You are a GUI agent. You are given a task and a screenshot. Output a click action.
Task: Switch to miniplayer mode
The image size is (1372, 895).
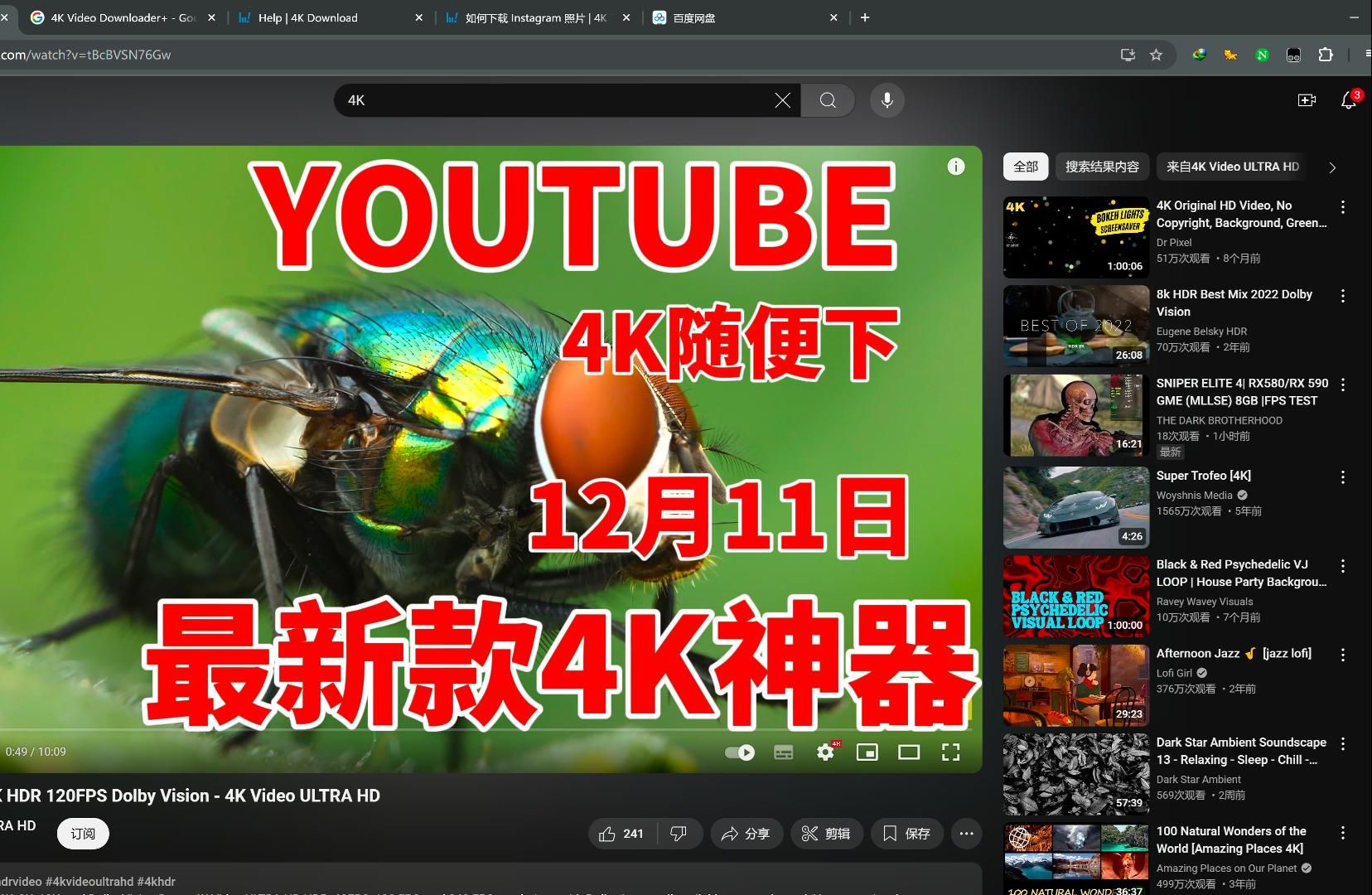[867, 752]
